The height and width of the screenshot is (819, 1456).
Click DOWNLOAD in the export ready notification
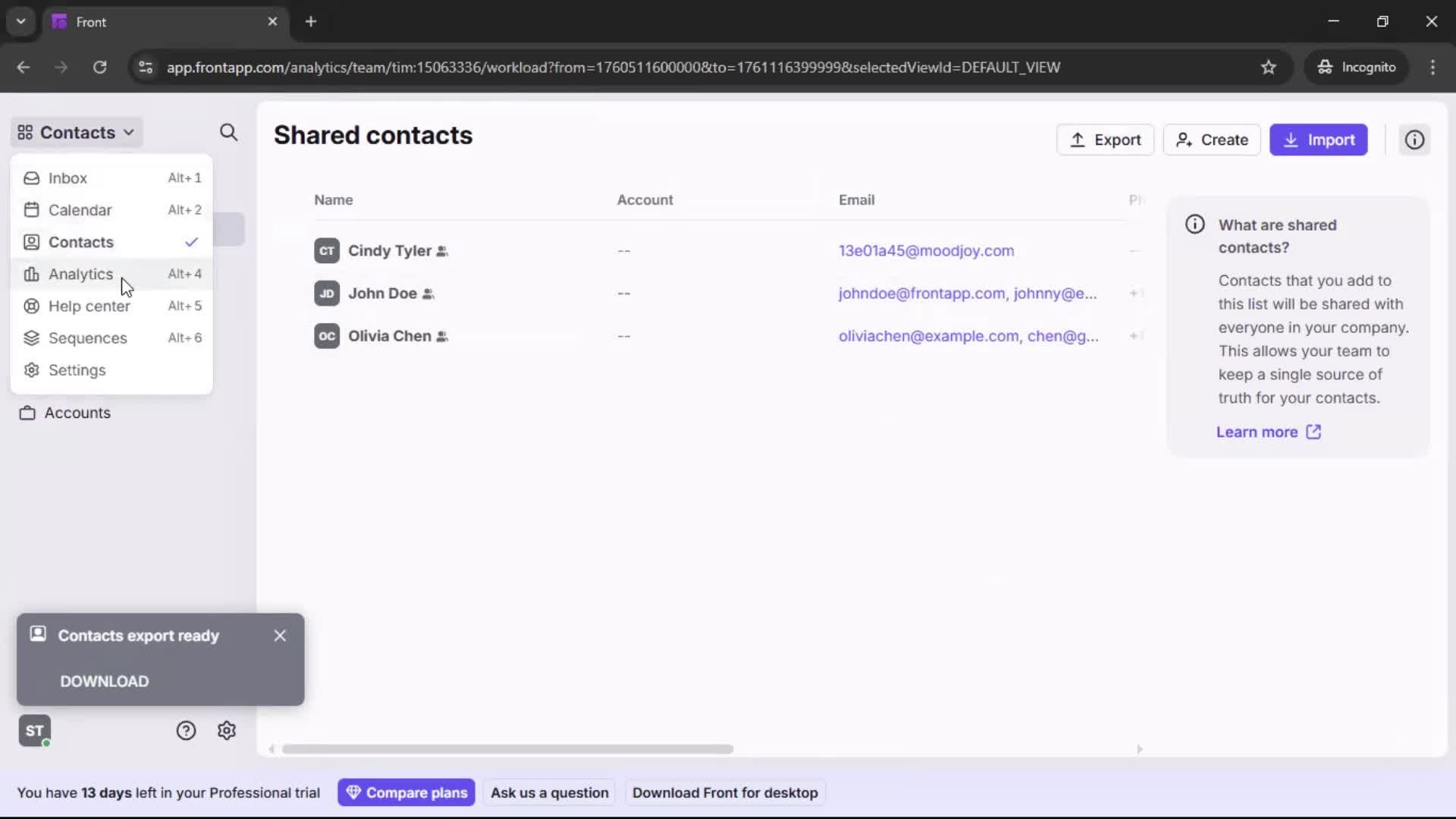click(104, 681)
